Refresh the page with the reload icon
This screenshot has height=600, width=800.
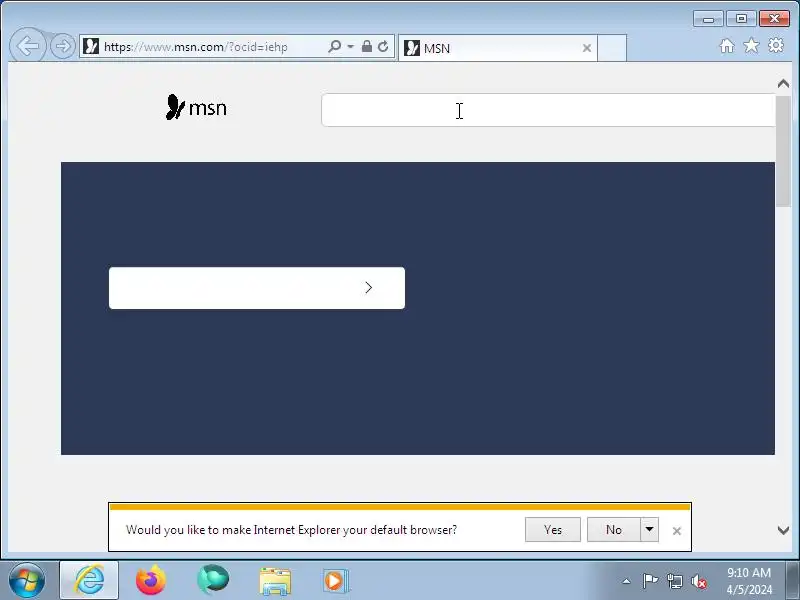[x=383, y=46]
